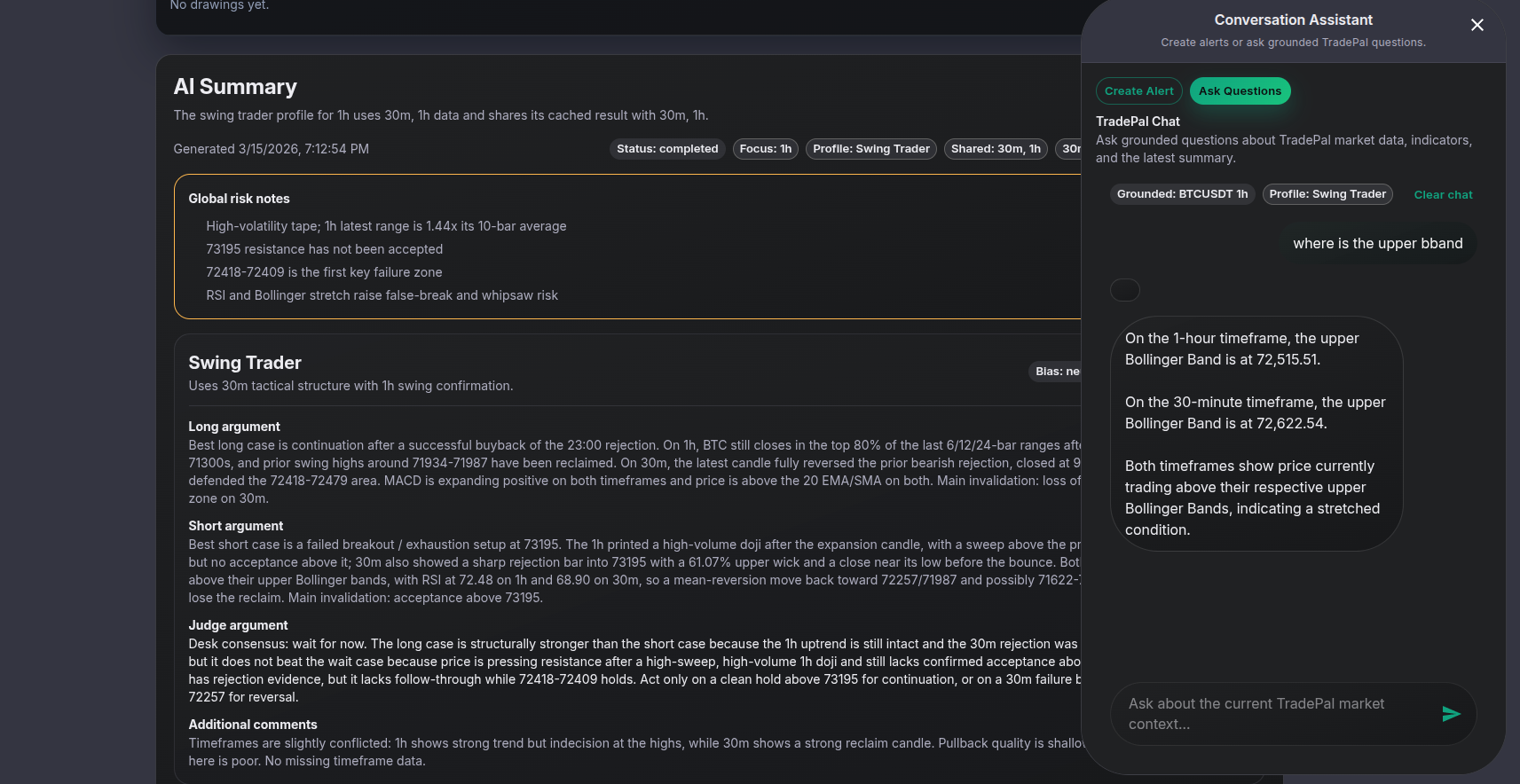Close the Conversation Assistant panel
Screen dimensions: 1520x784
pos(1477,25)
